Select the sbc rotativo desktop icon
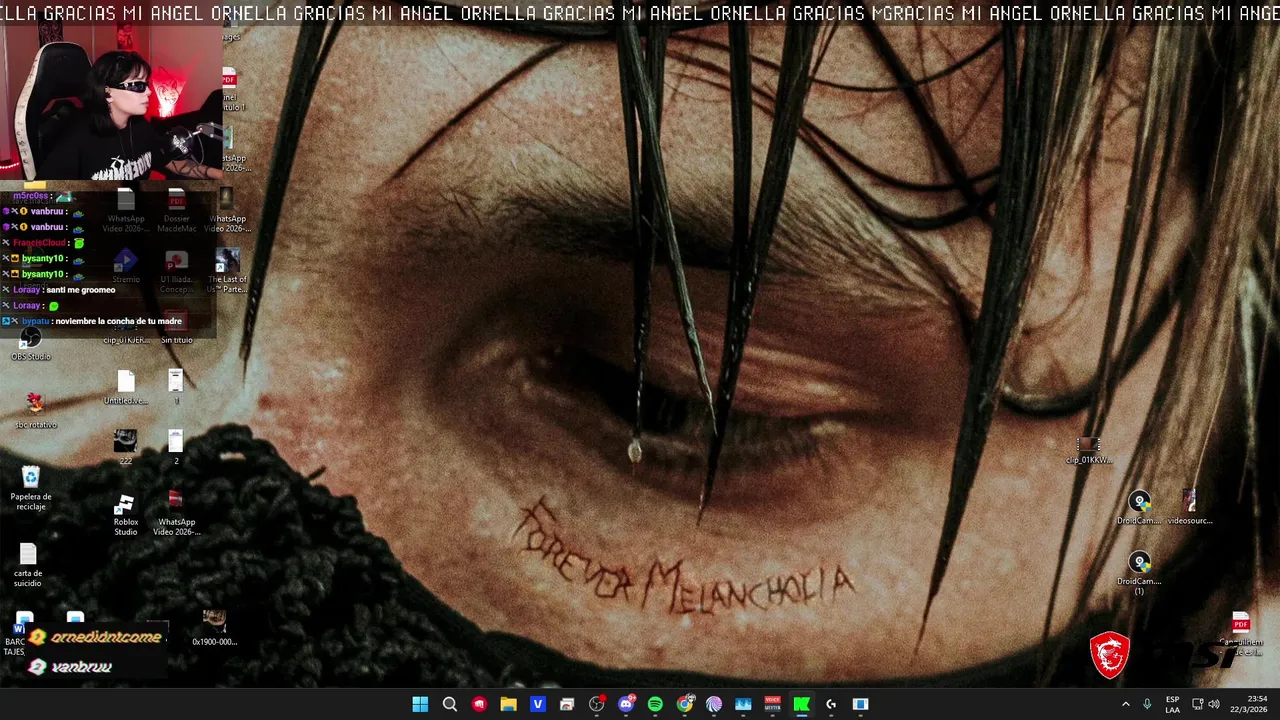The height and width of the screenshot is (720, 1280). [x=35, y=410]
